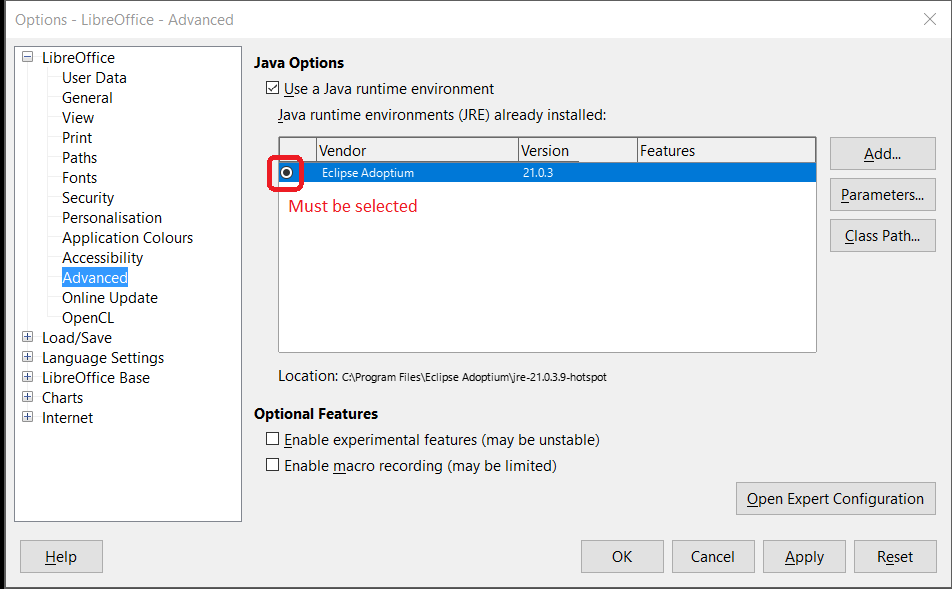Screen dimensions: 952x589
Task: Select the Internet category label
Action: [x=67, y=418]
